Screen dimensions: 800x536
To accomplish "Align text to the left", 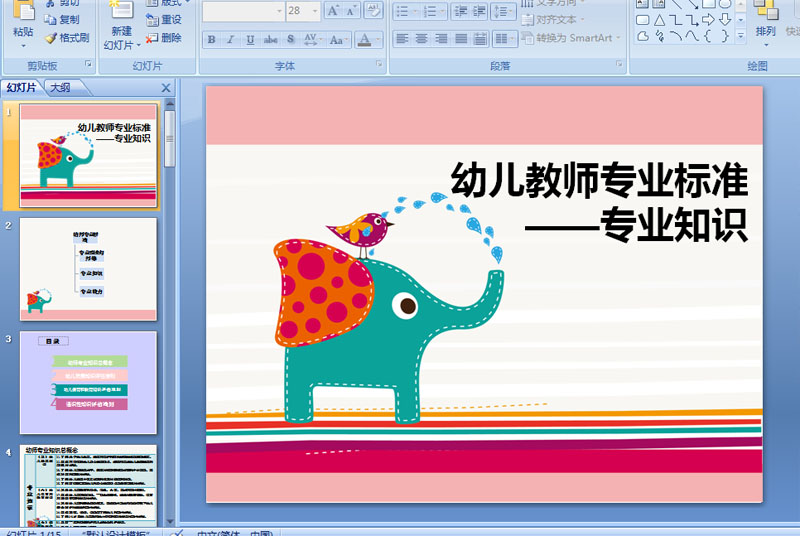I will pos(402,39).
